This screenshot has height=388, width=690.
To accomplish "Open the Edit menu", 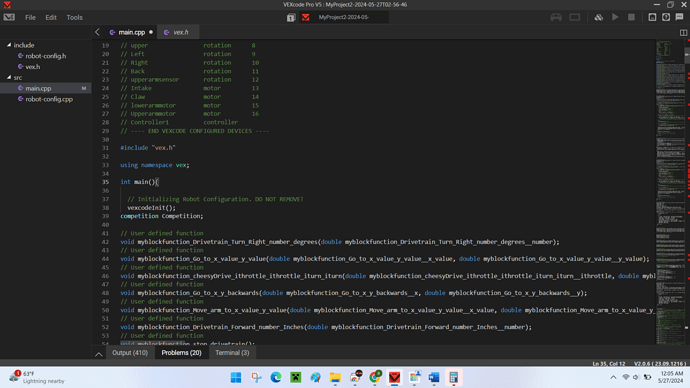I will 51,18.
